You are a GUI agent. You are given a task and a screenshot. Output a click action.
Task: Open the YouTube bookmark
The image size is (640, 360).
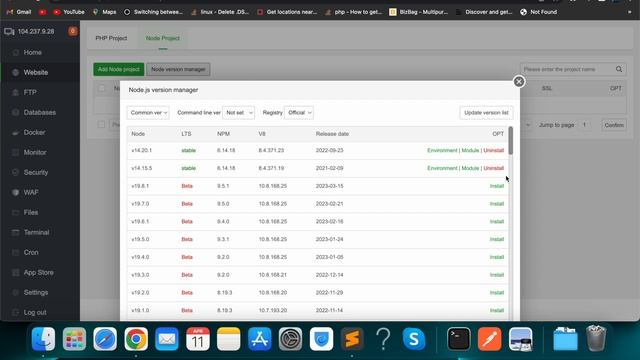click(69, 12)
